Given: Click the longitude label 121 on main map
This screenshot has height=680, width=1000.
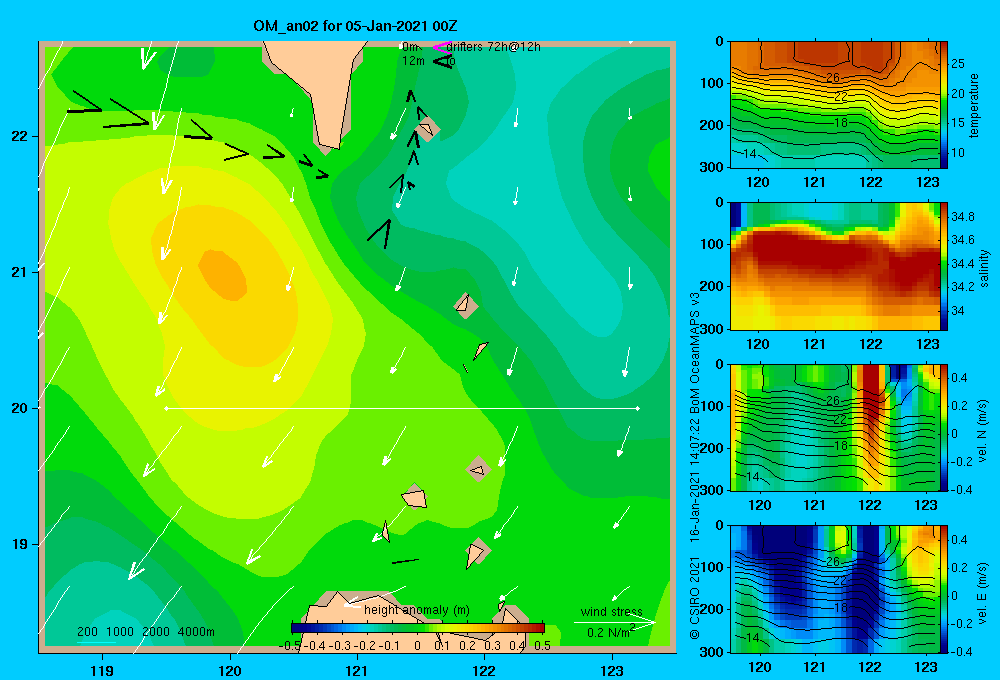Looking at the screenshot, I should coord(357,670).
